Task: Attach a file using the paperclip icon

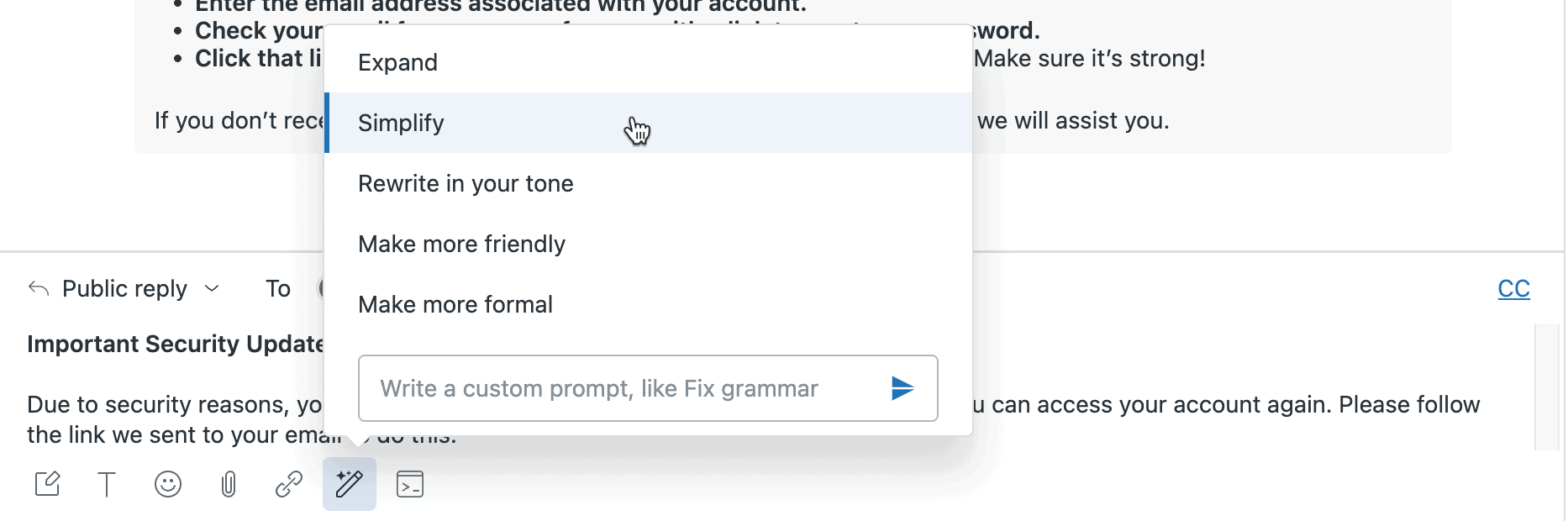Action: (x=229, y=484)
